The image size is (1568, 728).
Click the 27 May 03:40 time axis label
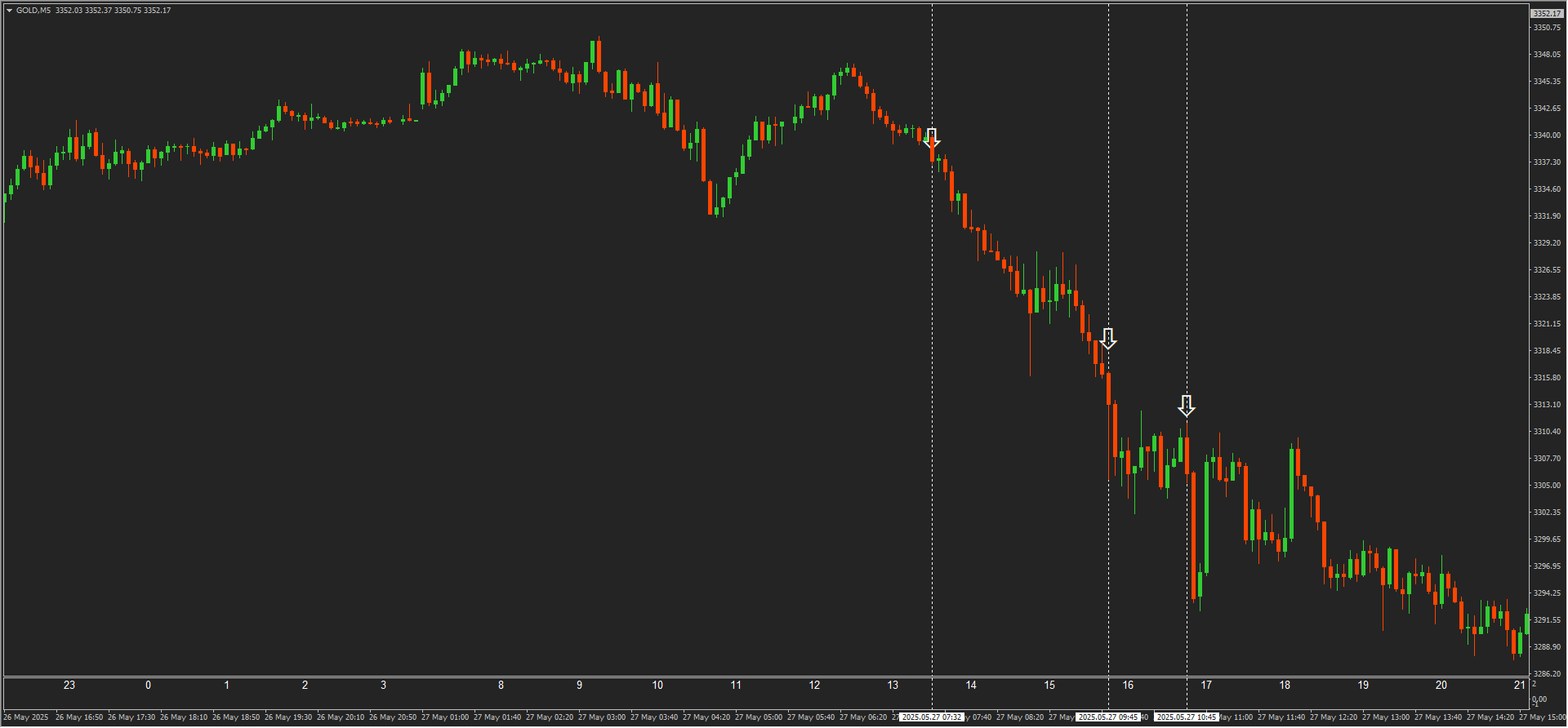[654, 718]
